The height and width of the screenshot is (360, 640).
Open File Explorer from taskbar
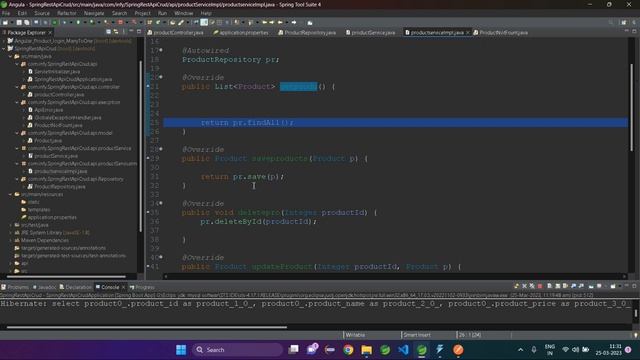(367, 350)
